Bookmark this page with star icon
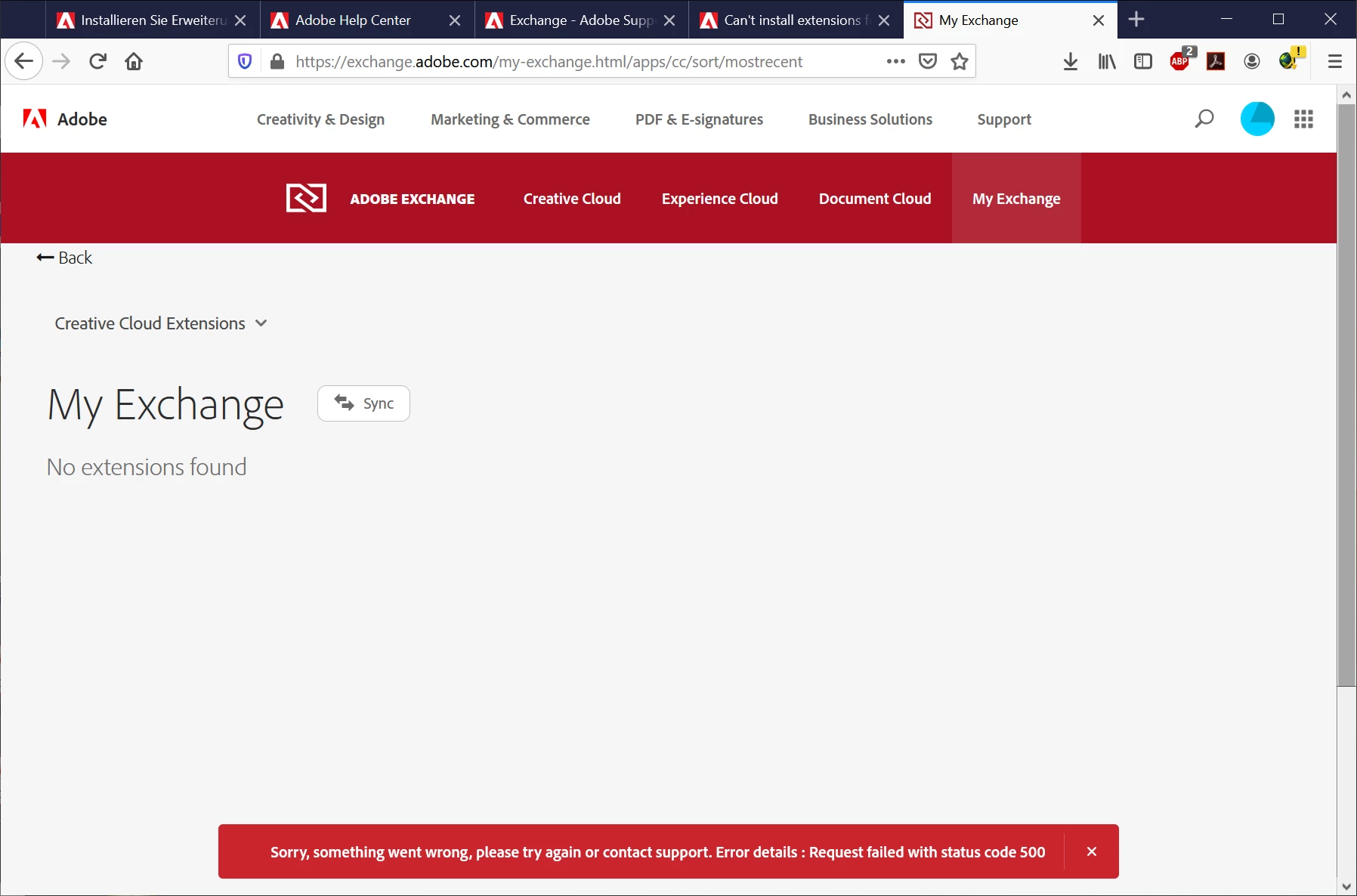Screen dimensions: 1357x896 coord(960,61)
